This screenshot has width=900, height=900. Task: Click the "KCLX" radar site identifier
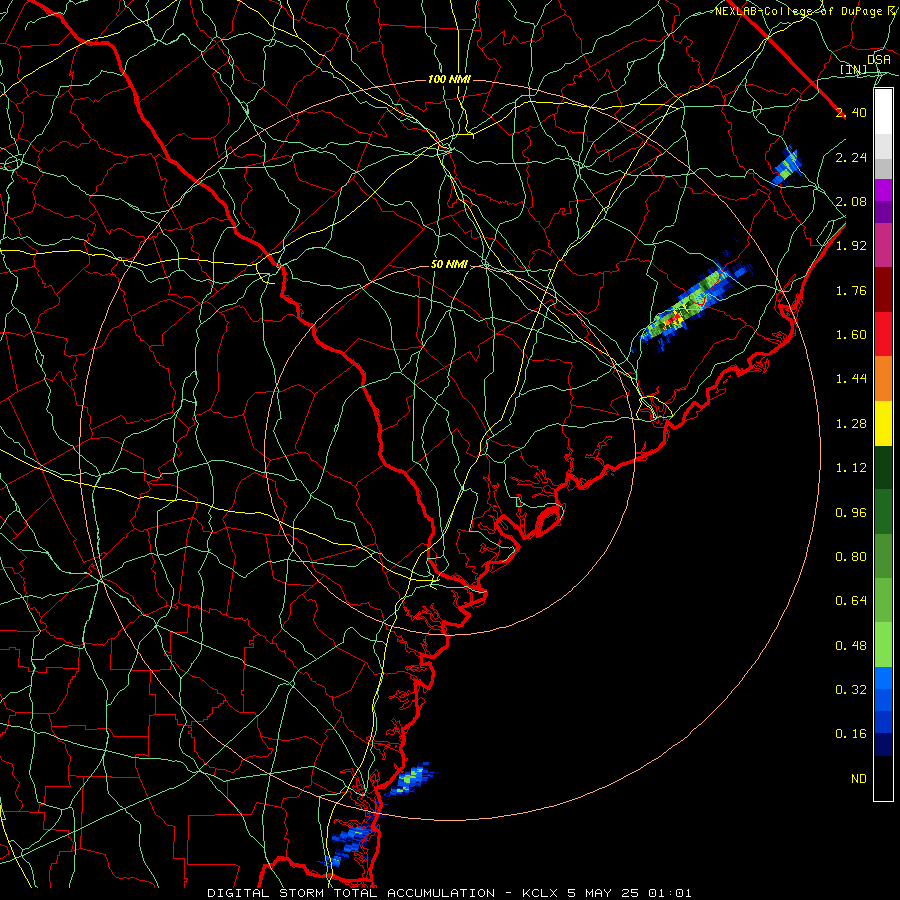click(x=540, y=893)
